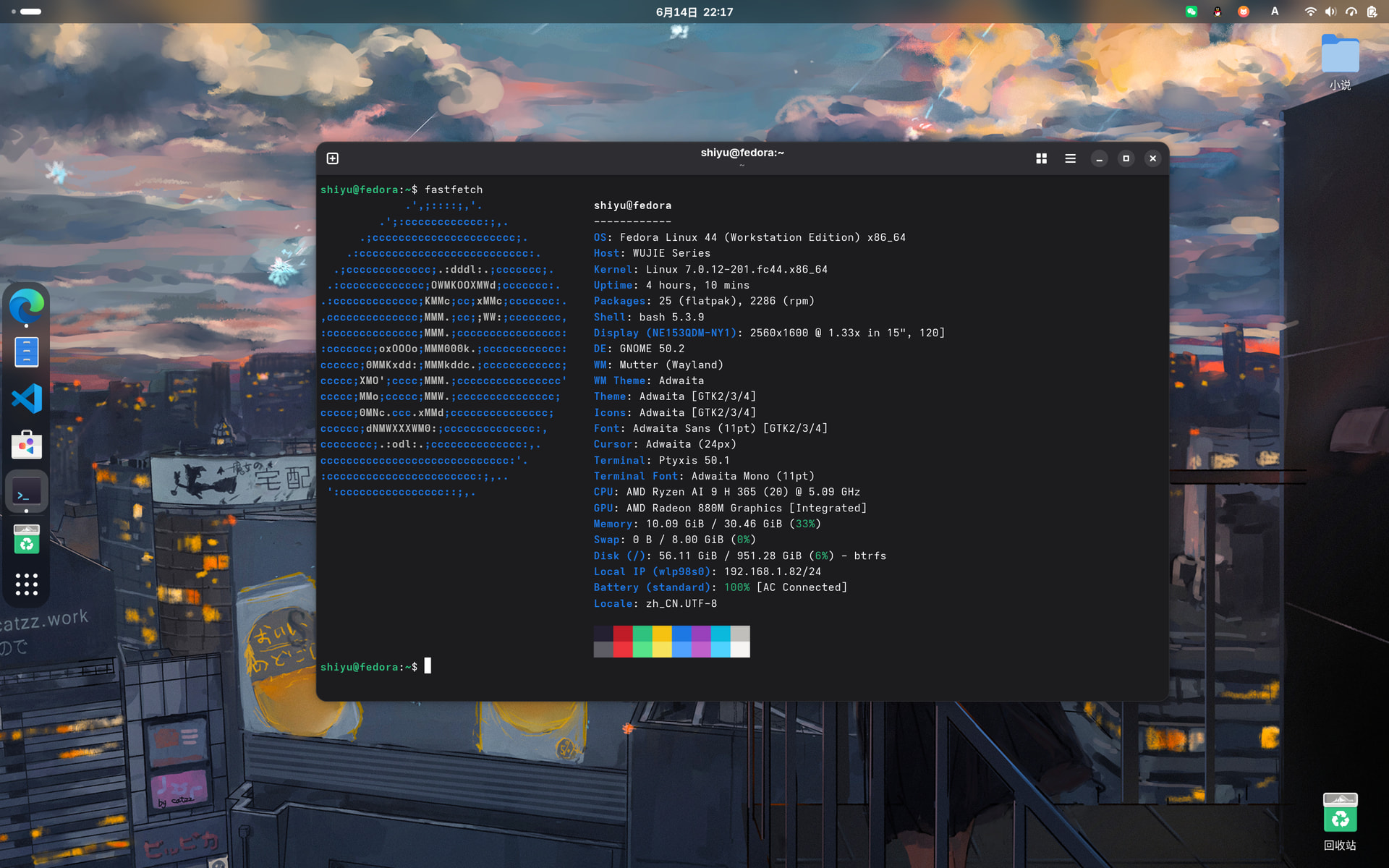The height and width of the screenshot is (868, 1389).
Task: Click the swap usage '0 B / 8.00 GiB'
Action: [x=678, y=540]
